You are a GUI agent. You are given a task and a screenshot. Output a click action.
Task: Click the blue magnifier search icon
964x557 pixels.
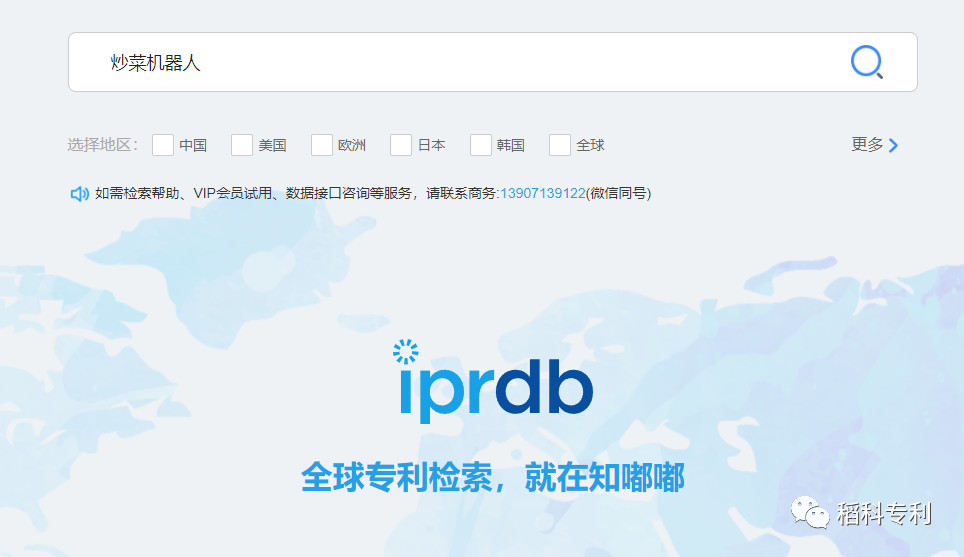[x=867, y=62]
